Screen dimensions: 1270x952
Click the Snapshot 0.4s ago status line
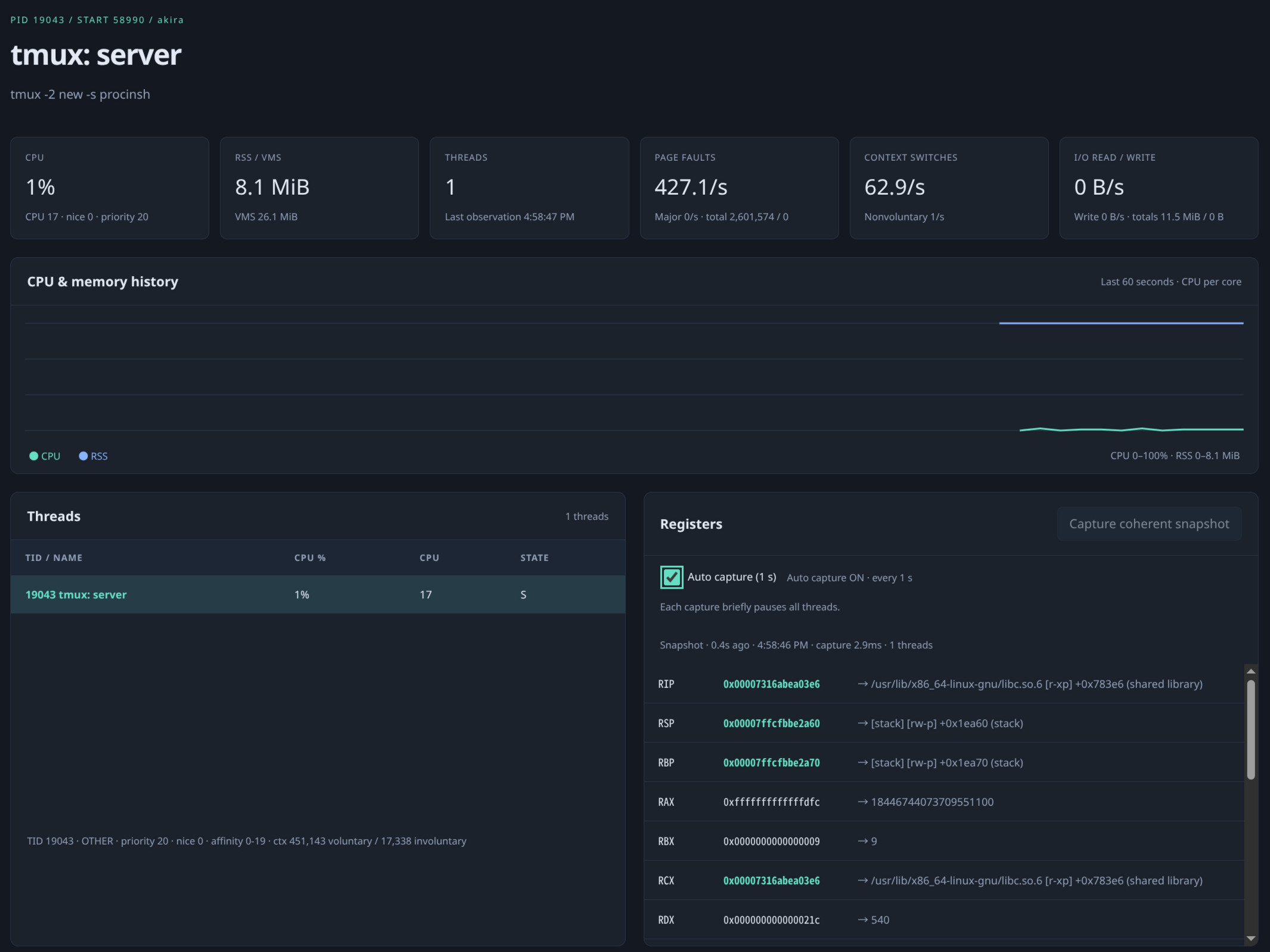(x=796, y=645)
